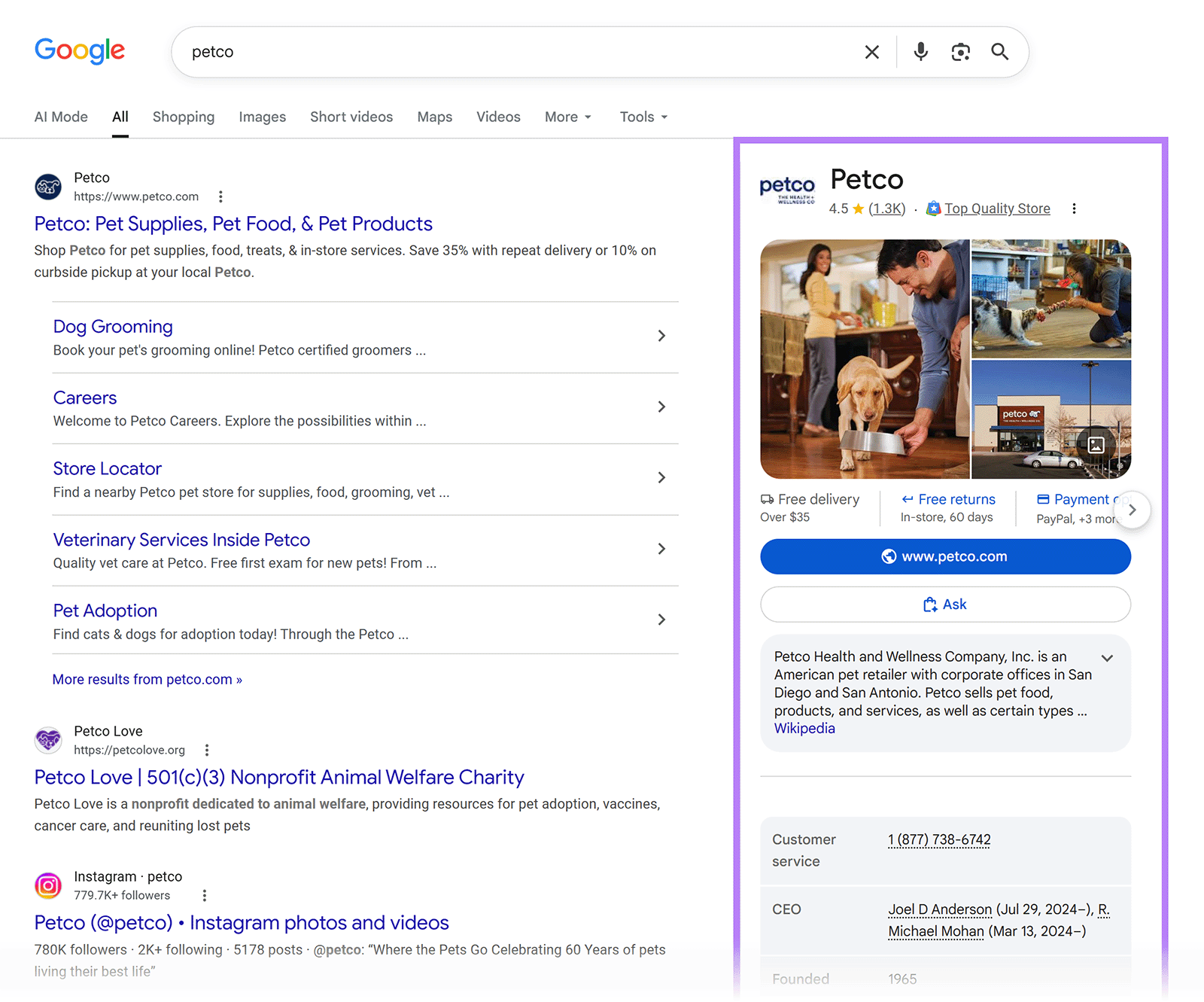This screenshot has height=1002, width=1204.
Task: Click the Petco logo in knowledge panel
Action: click(x=787, y=190)
